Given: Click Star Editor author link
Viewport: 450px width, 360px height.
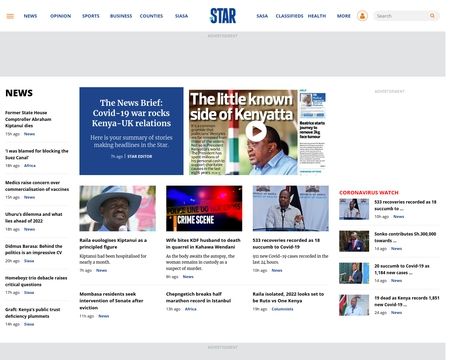Looking at the screenshot, I should pyautogui.click(x=139, y=156).
